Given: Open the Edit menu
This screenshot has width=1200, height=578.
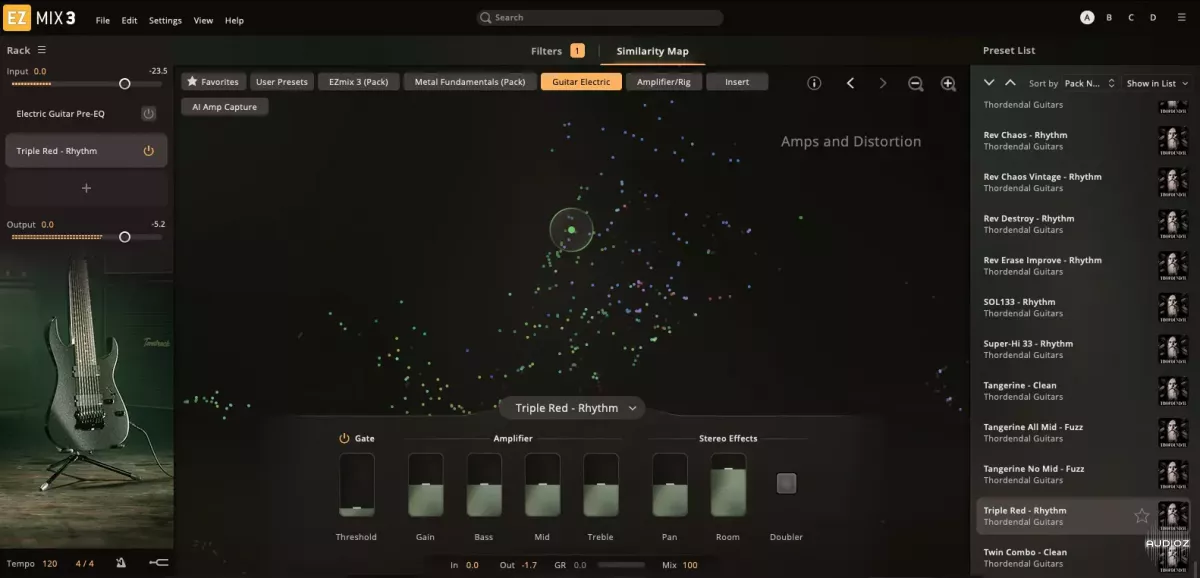Looking at the screenshot, I should click(x=130, y=20).
